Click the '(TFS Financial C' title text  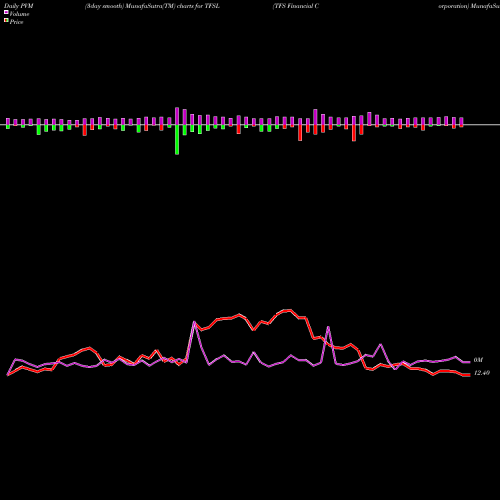pyautogui.click(x=296, y=6)
